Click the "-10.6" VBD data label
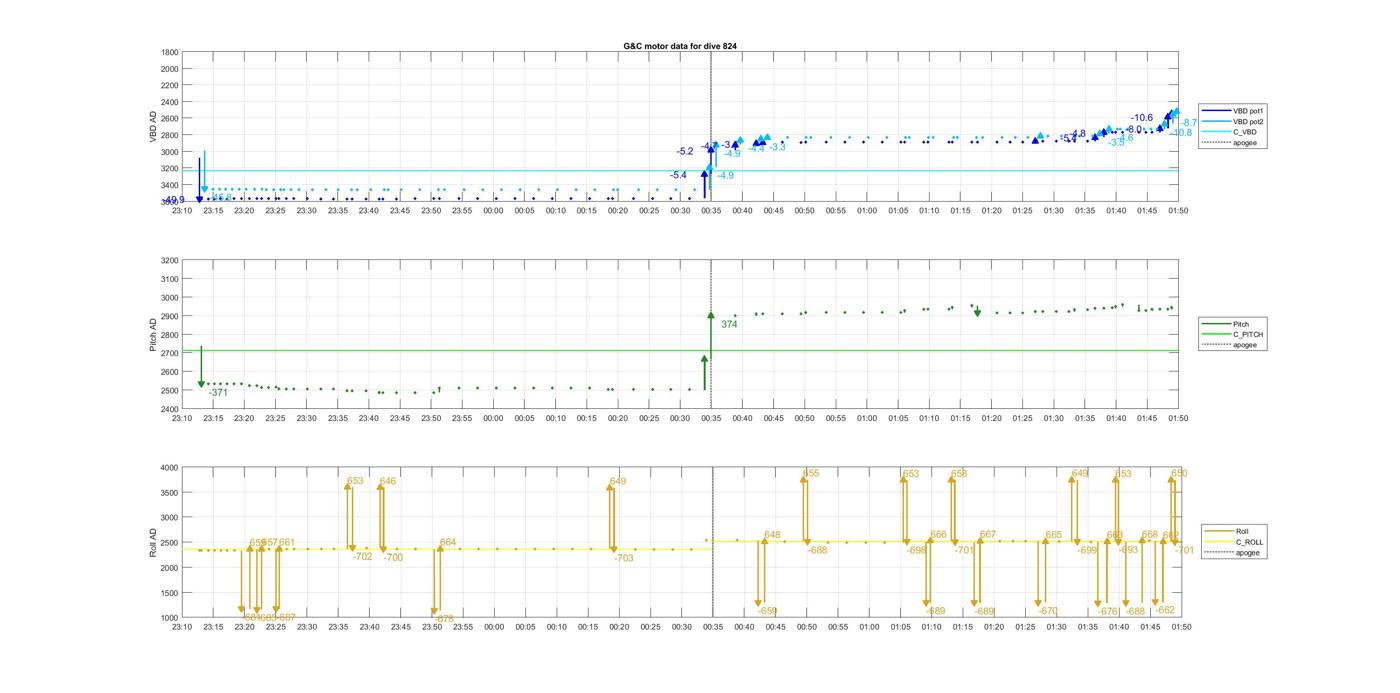This screenshot has height=693, width=1400. (1142, 118)
